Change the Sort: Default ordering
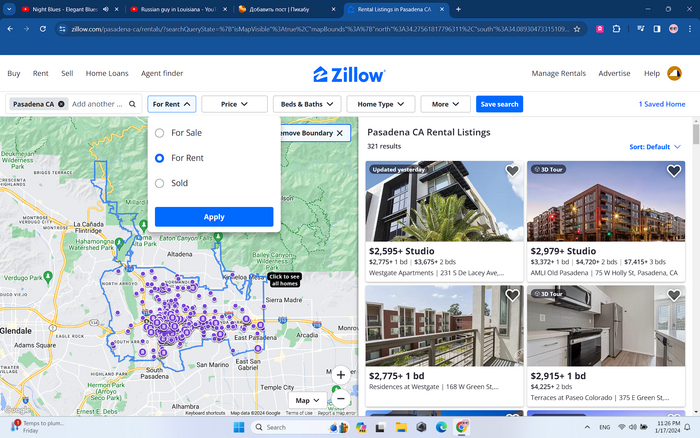 (x=654, y=147)
